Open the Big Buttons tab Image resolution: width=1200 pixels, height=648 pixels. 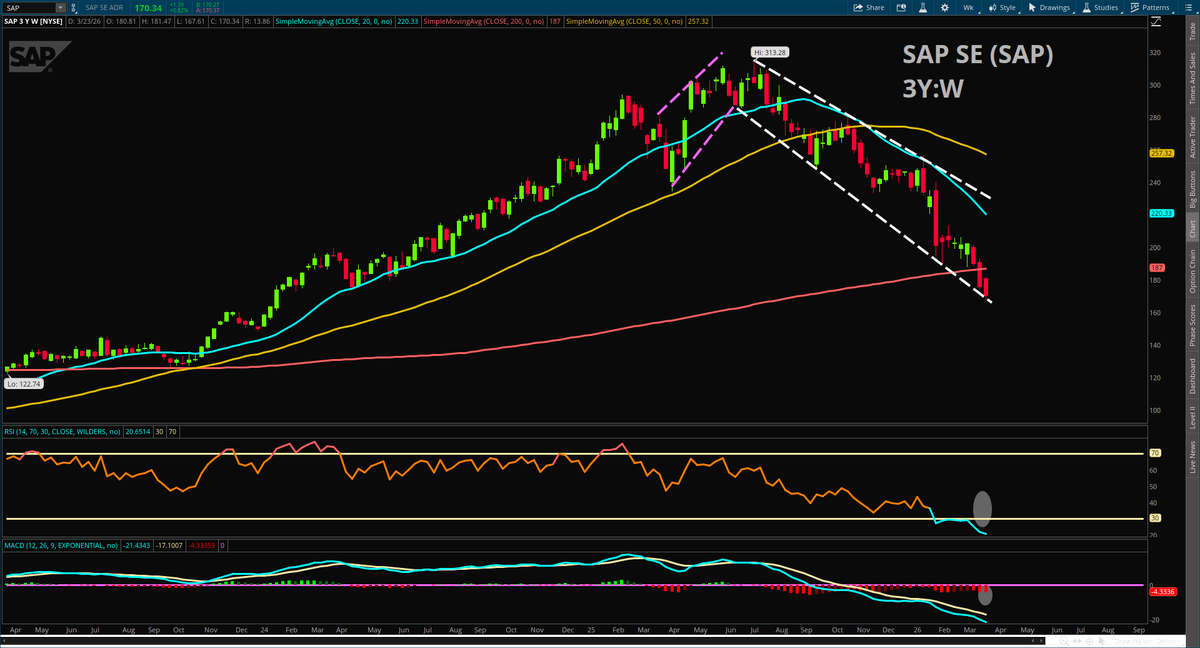(1191, 189)
